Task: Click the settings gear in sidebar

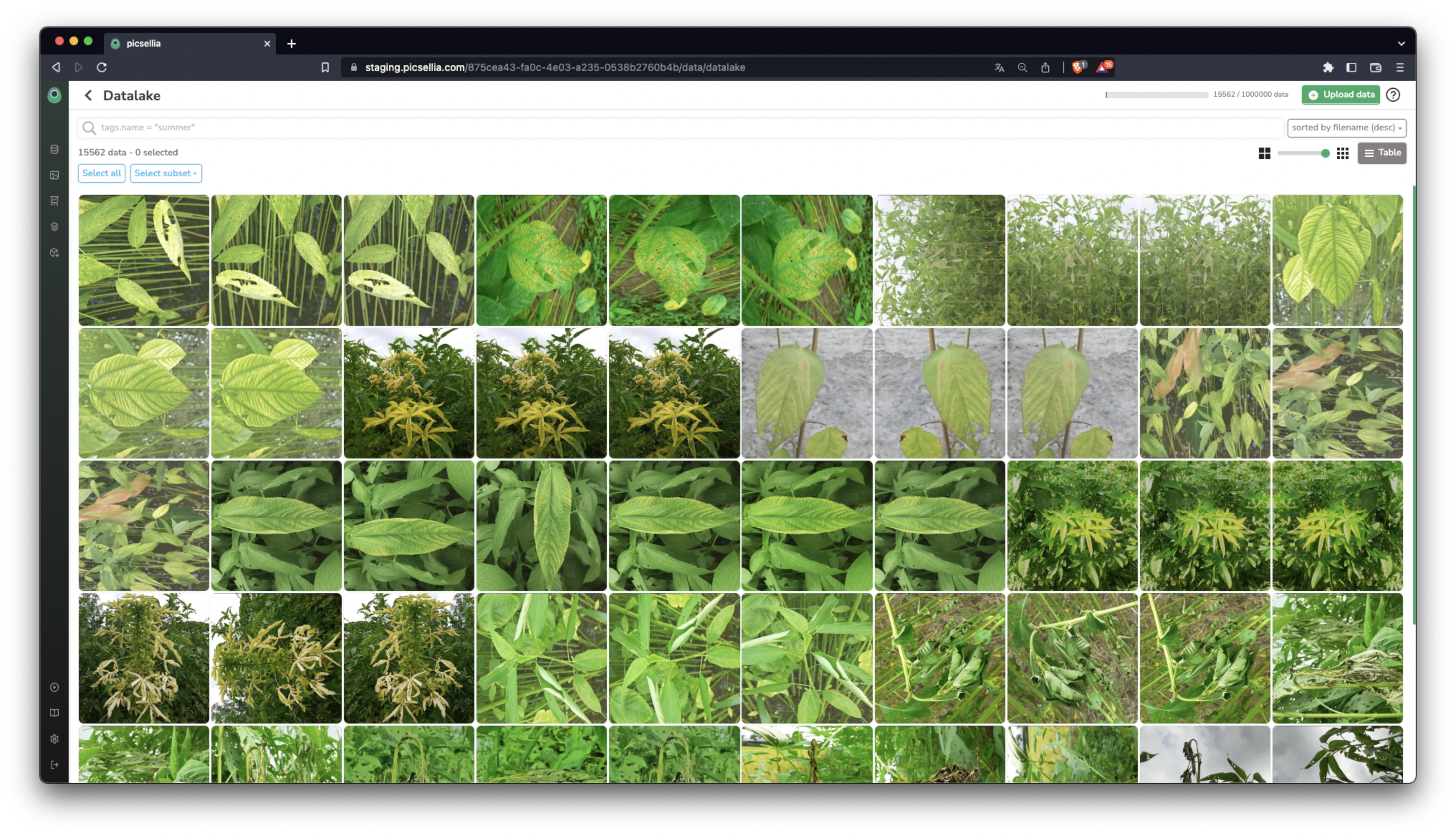Action: 54,739
